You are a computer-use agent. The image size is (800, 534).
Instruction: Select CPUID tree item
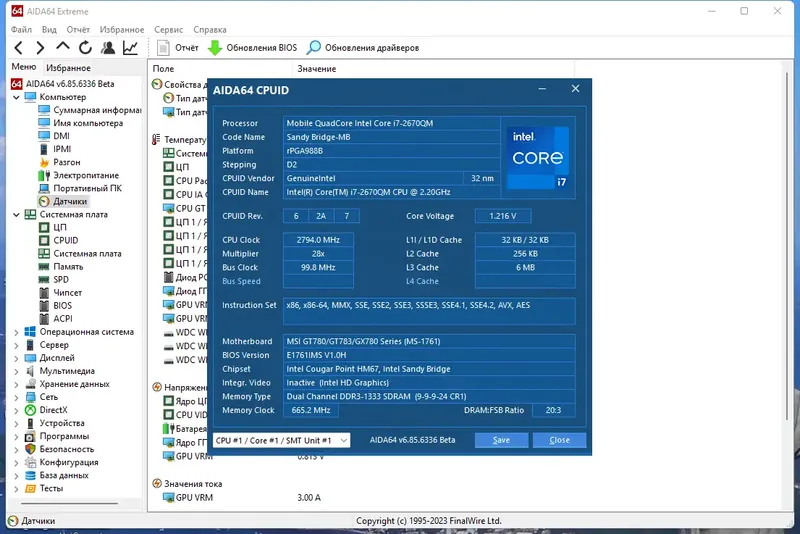(x=59, y=240)
